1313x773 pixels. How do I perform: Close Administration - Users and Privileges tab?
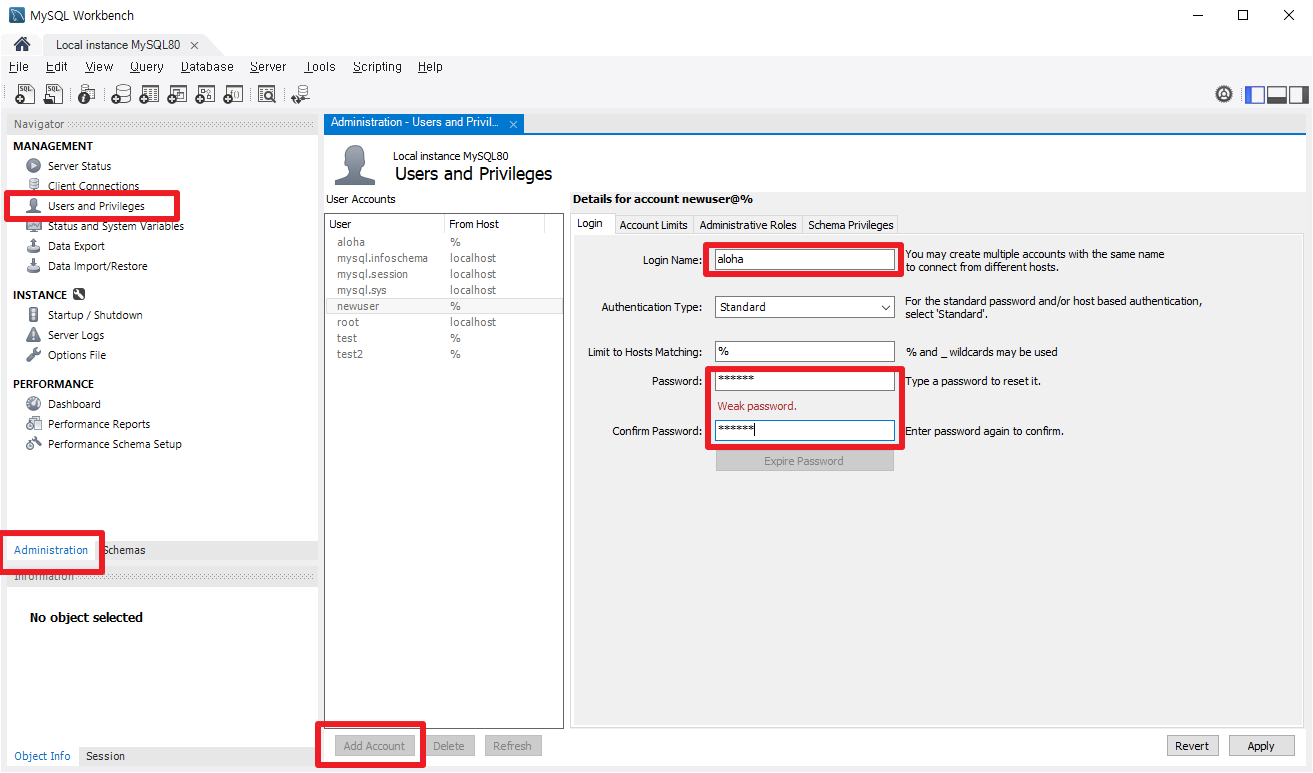tap(513, 124)
